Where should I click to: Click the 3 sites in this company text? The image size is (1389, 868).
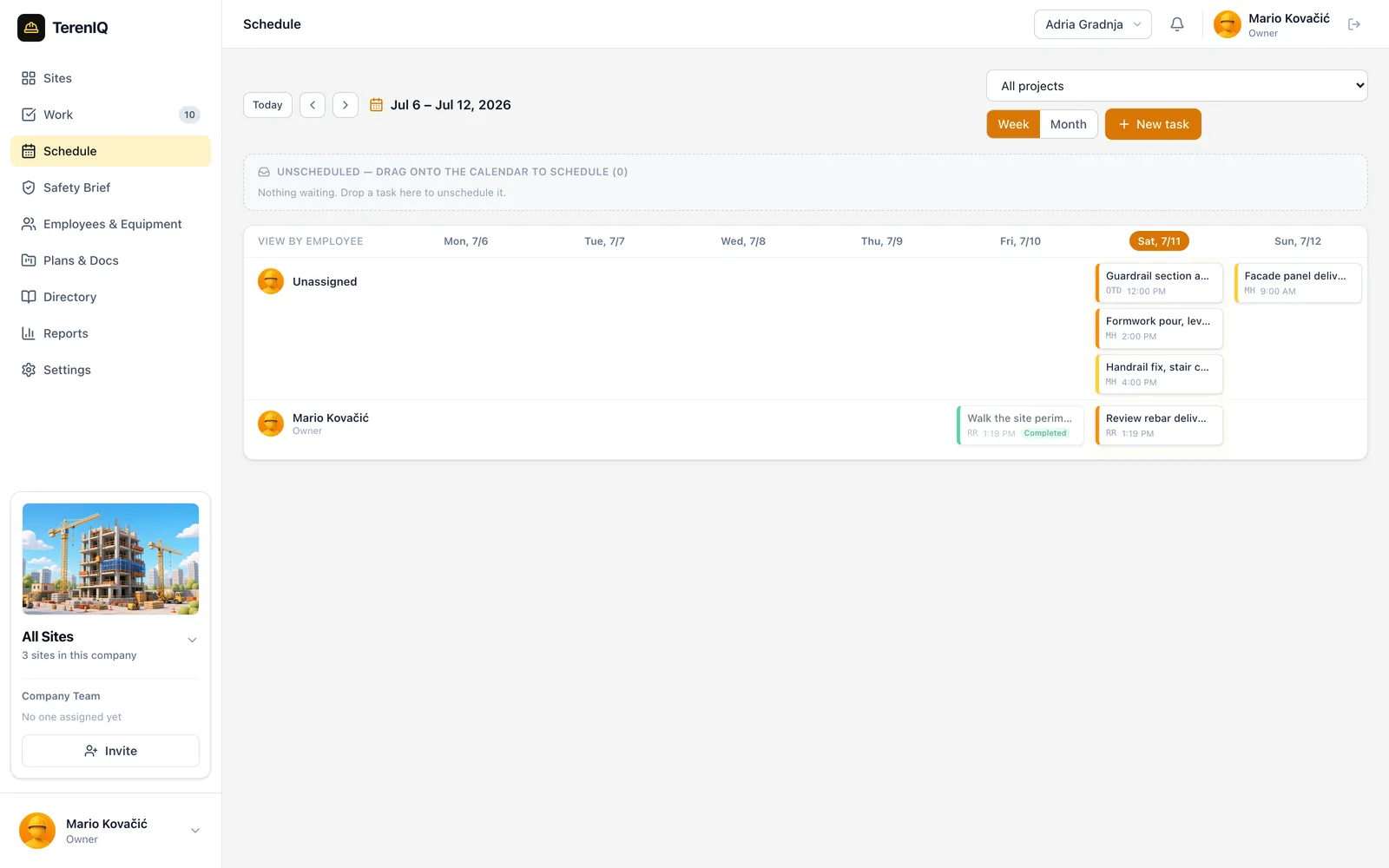pyautogui.click(x=79, y=655)
